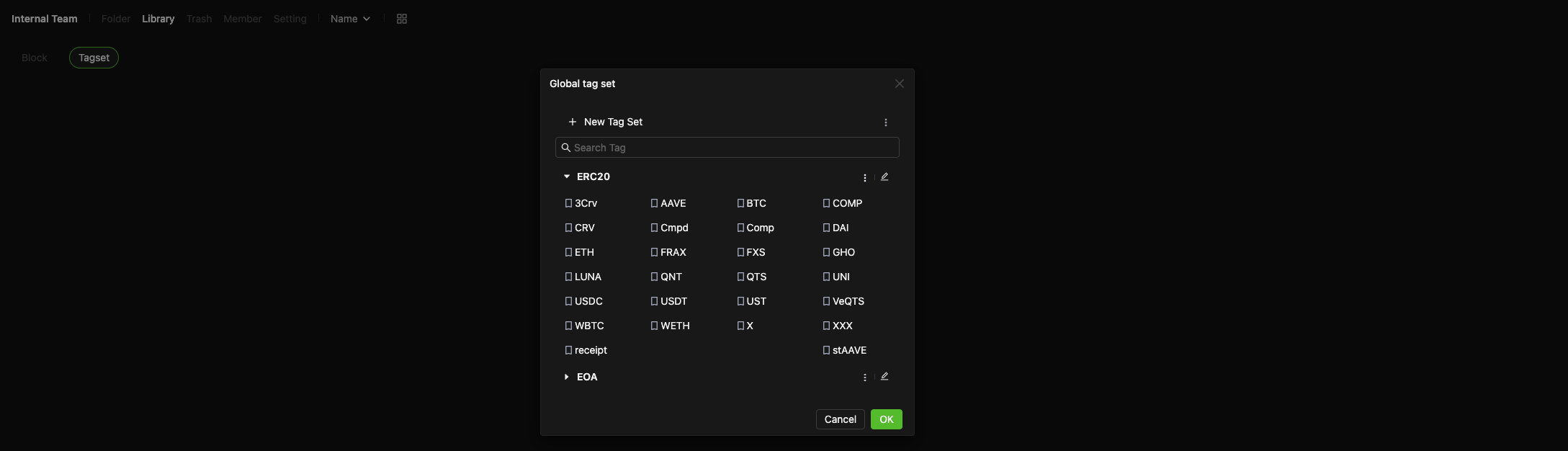This screenshot has width=1568, height=451.
Task: Close the Global tag set dialog
Action: click(x=900, y=84)
